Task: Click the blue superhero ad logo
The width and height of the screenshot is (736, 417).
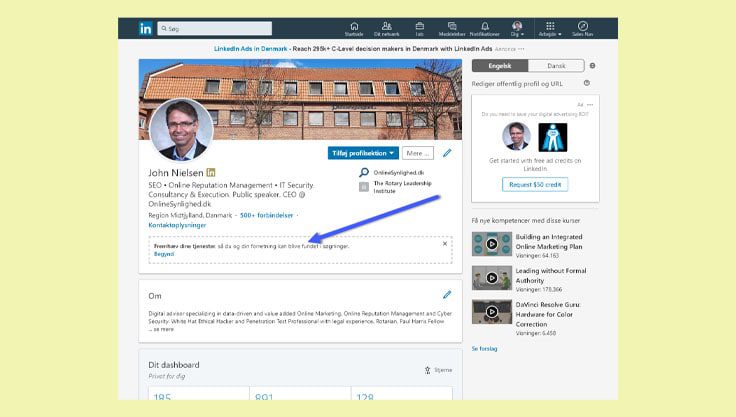Action: (552, 137)
